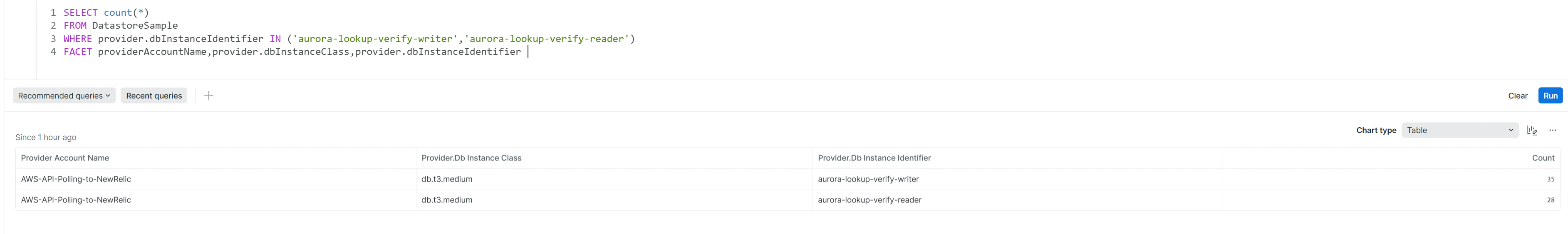Open the Chart type Table dropdown
The image size is (1568, 234).
1460,130
